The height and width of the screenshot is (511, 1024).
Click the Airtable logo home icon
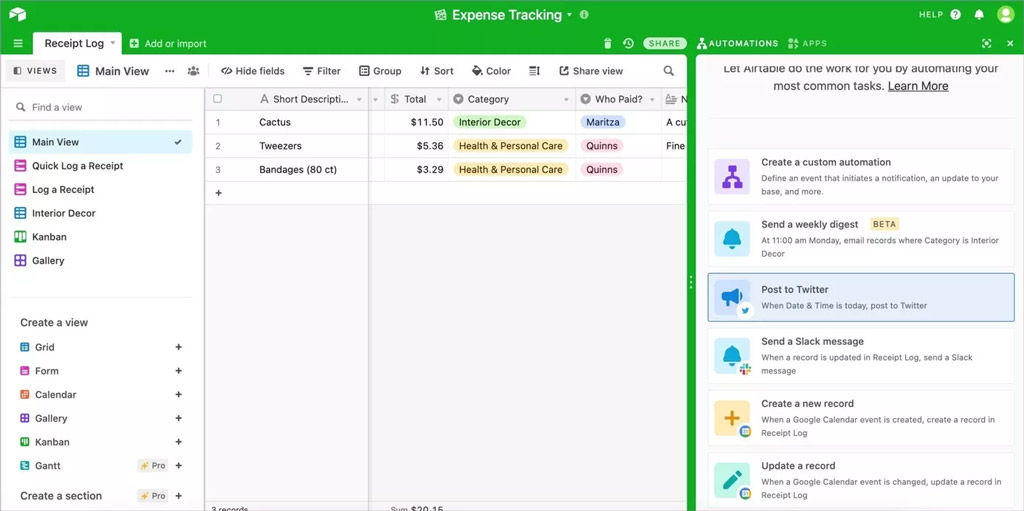click(x=18, y=14)
